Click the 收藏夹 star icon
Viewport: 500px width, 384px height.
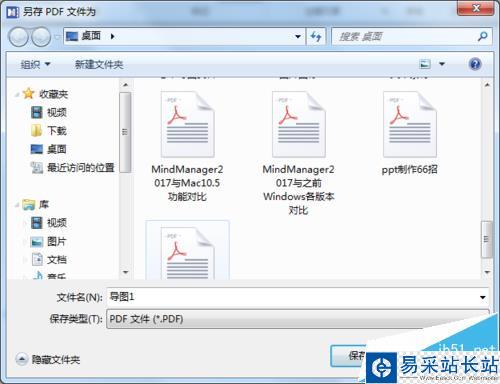(x=29, y=94)
